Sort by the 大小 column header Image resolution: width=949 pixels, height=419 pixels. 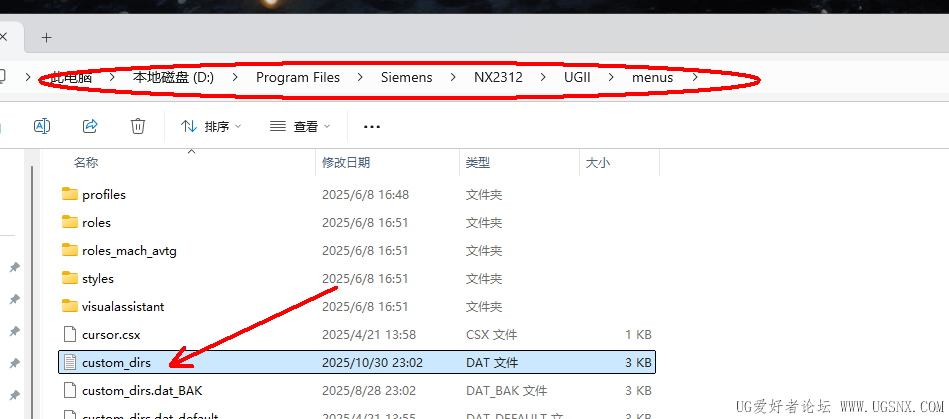(598, 162)
